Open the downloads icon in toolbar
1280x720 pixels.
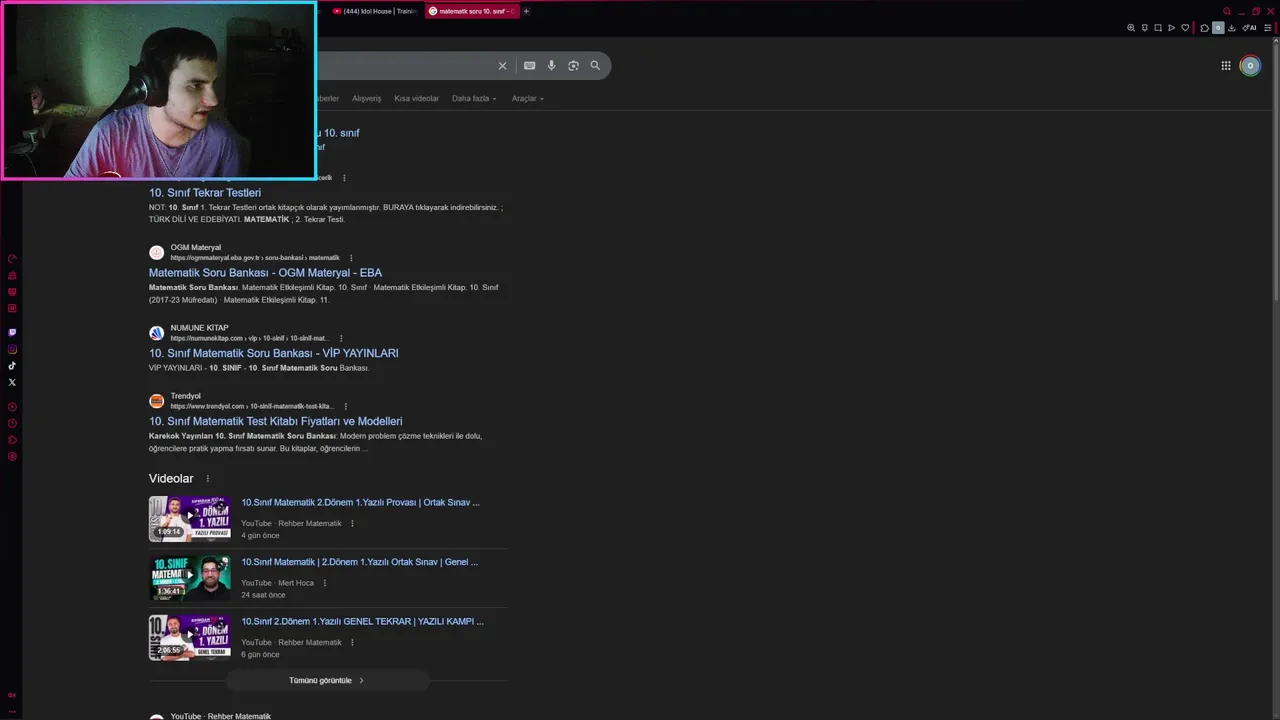[x=1232, y=28]
